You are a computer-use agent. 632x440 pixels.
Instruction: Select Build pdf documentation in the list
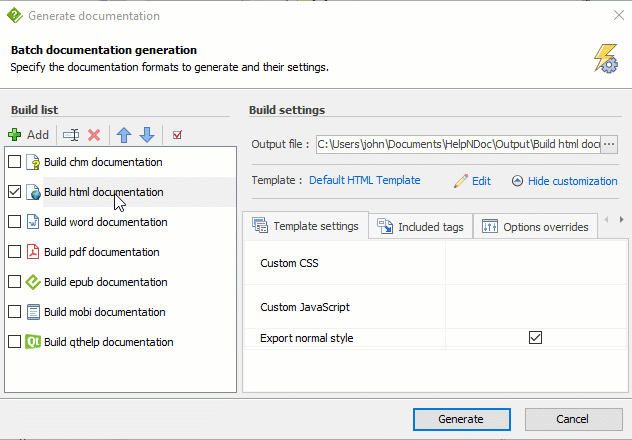[101, 252]
